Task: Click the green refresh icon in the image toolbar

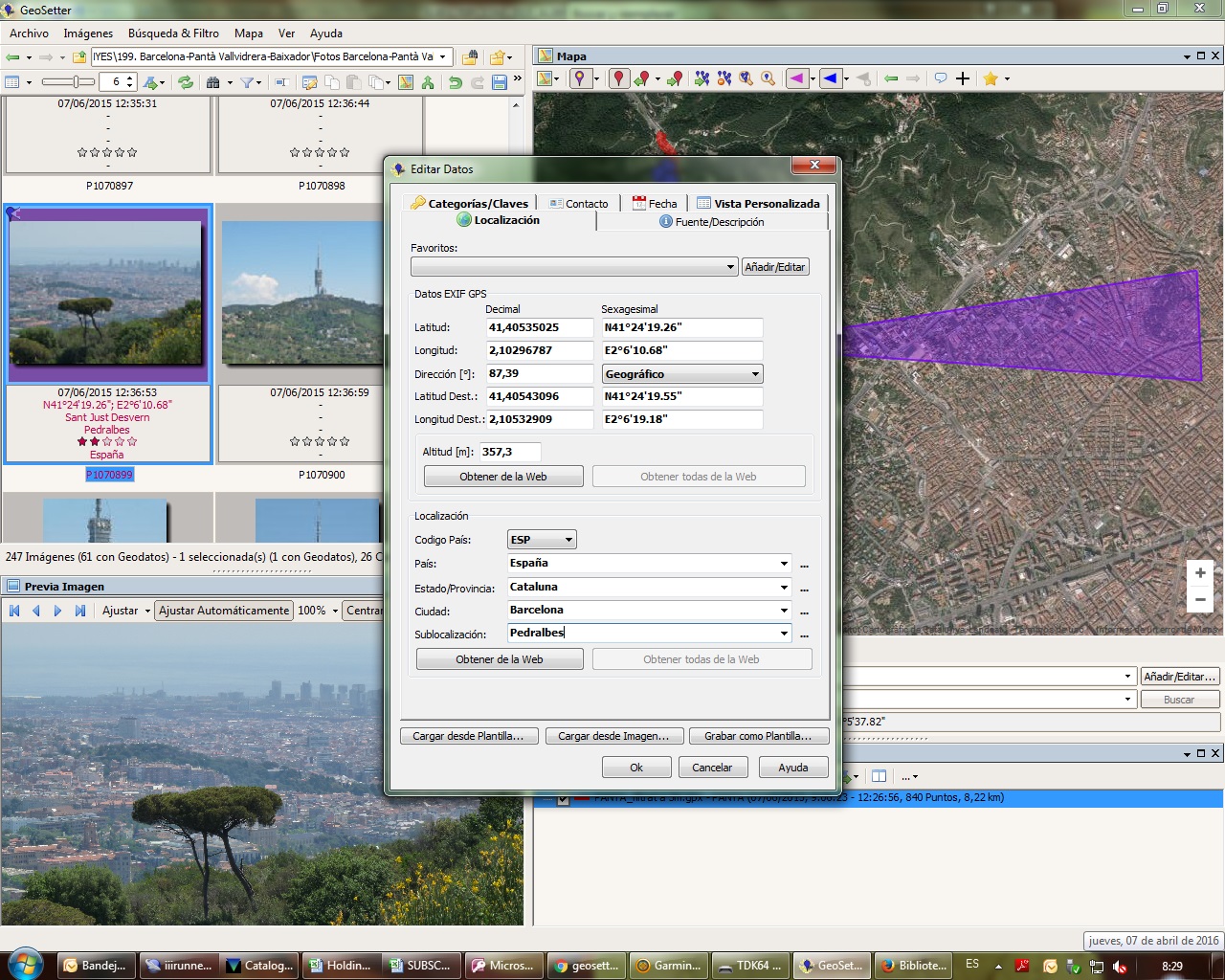Action: point(186,82)
